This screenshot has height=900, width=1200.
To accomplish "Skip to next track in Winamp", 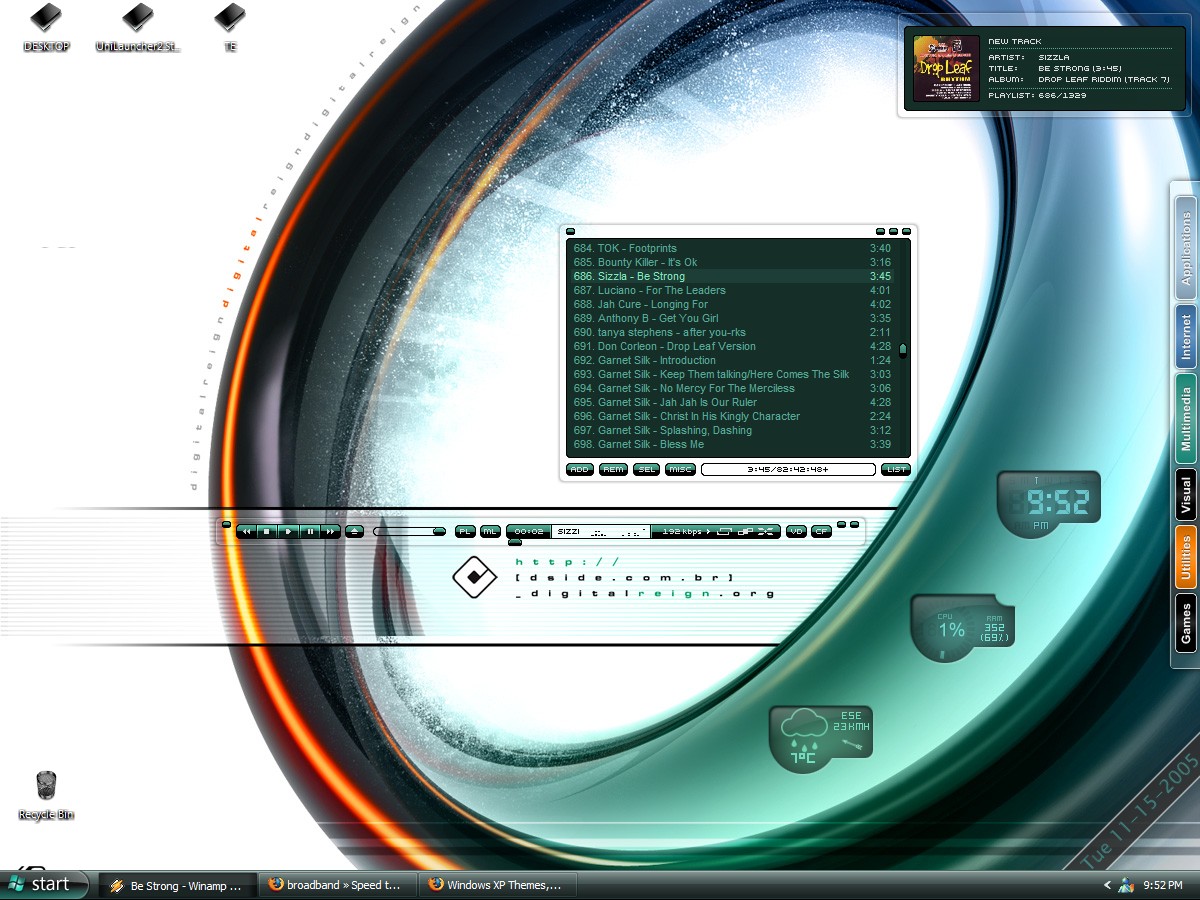I will pyautogui.click(x=331, y=532).
